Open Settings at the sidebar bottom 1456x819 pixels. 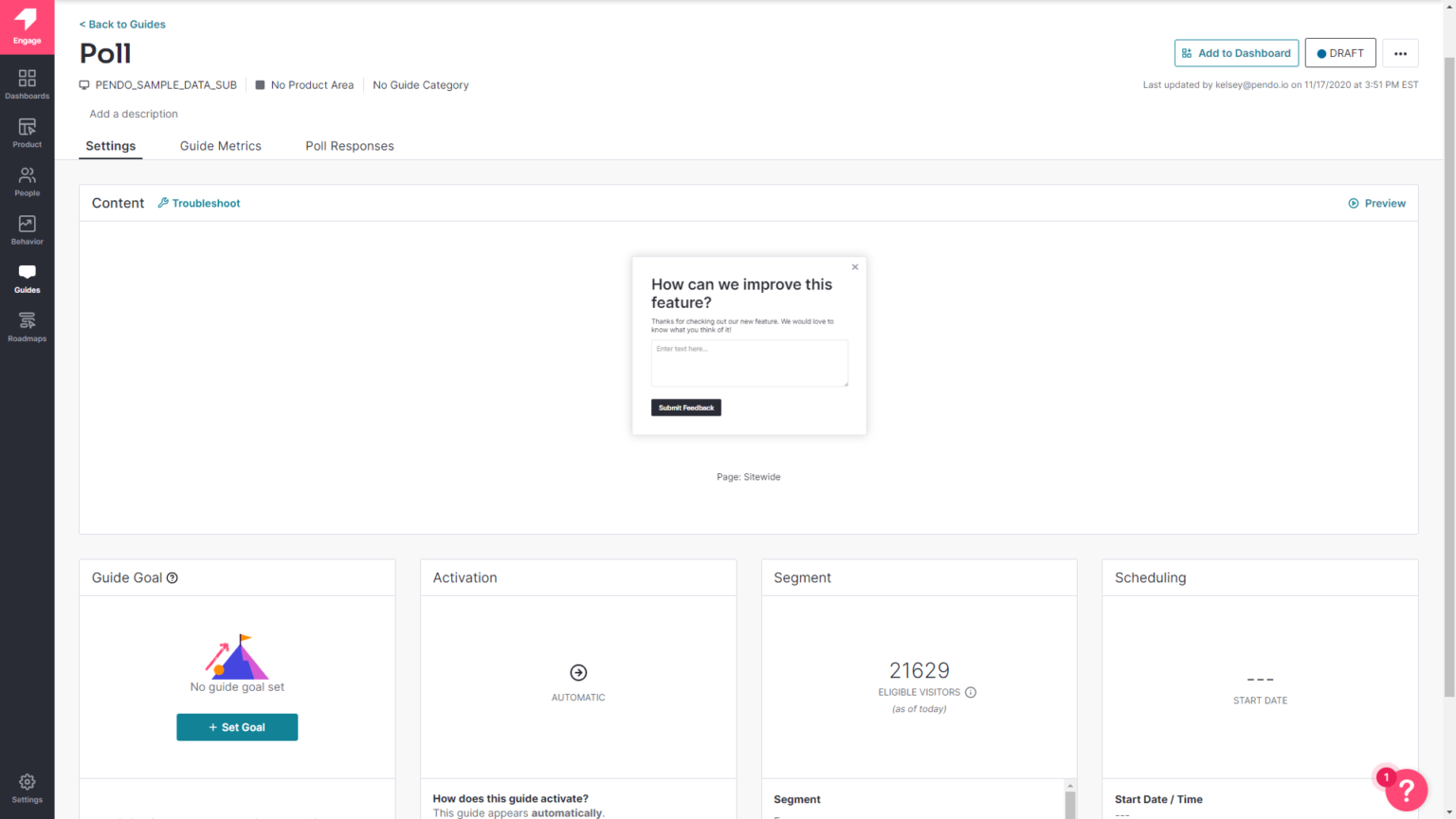pos(27,786)
